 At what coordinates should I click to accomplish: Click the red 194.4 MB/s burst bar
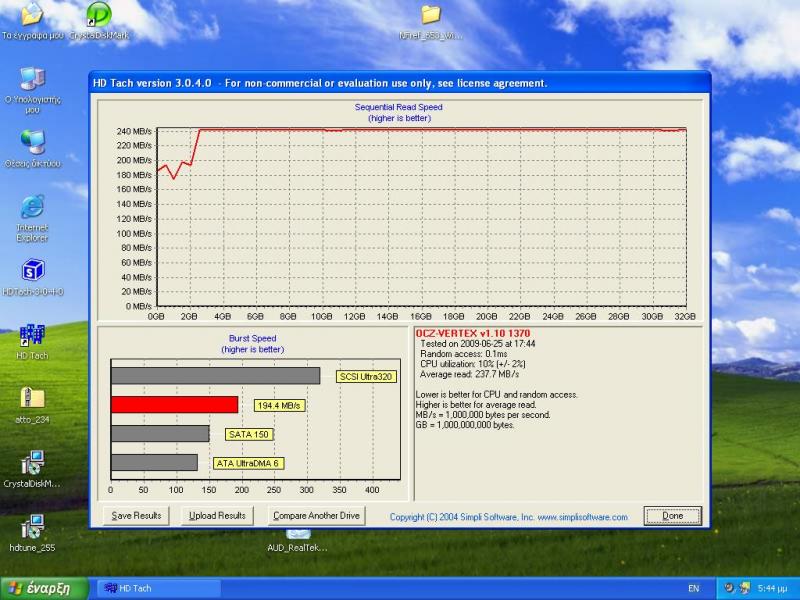click(x=174, y=405)
